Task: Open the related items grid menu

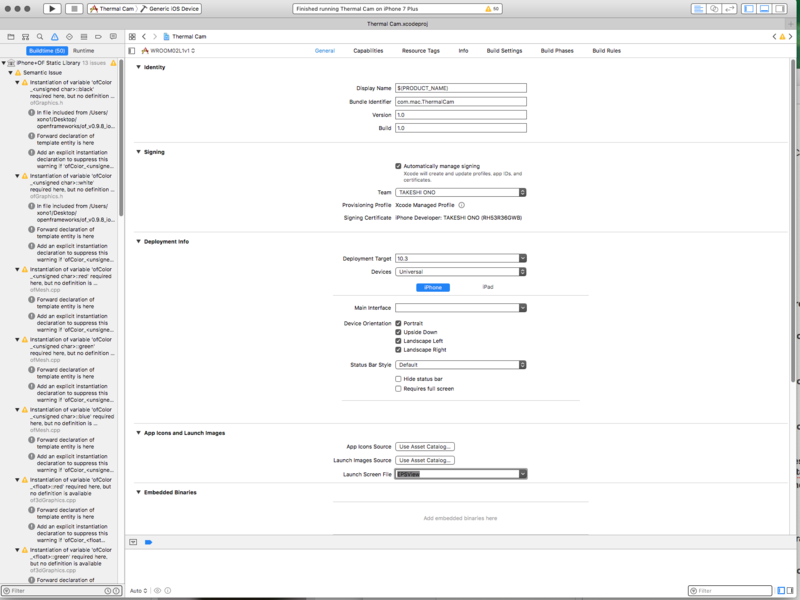Action: [x=132, y=37]
